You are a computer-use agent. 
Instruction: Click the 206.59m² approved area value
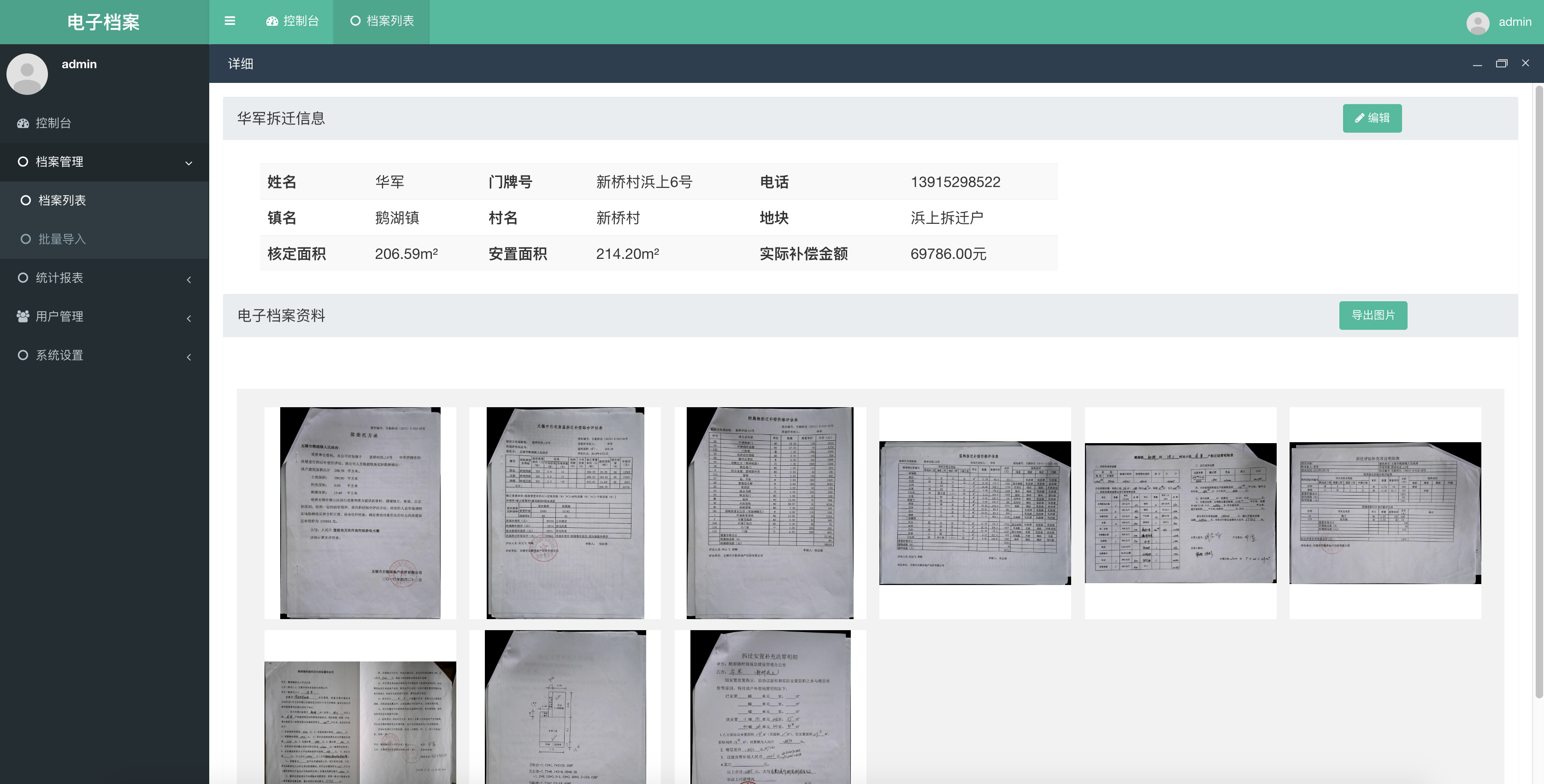(407, 253)
